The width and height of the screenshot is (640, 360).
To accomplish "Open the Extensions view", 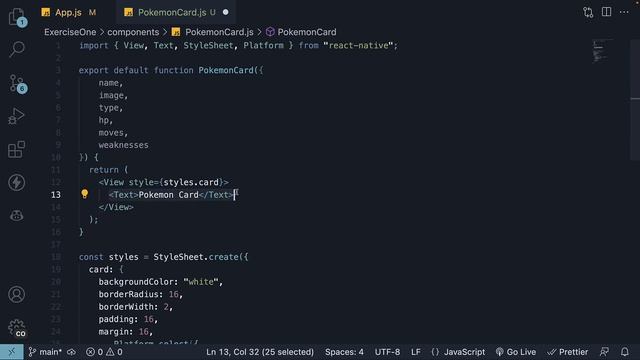I will pyautogui.click(x=17, y=149).
